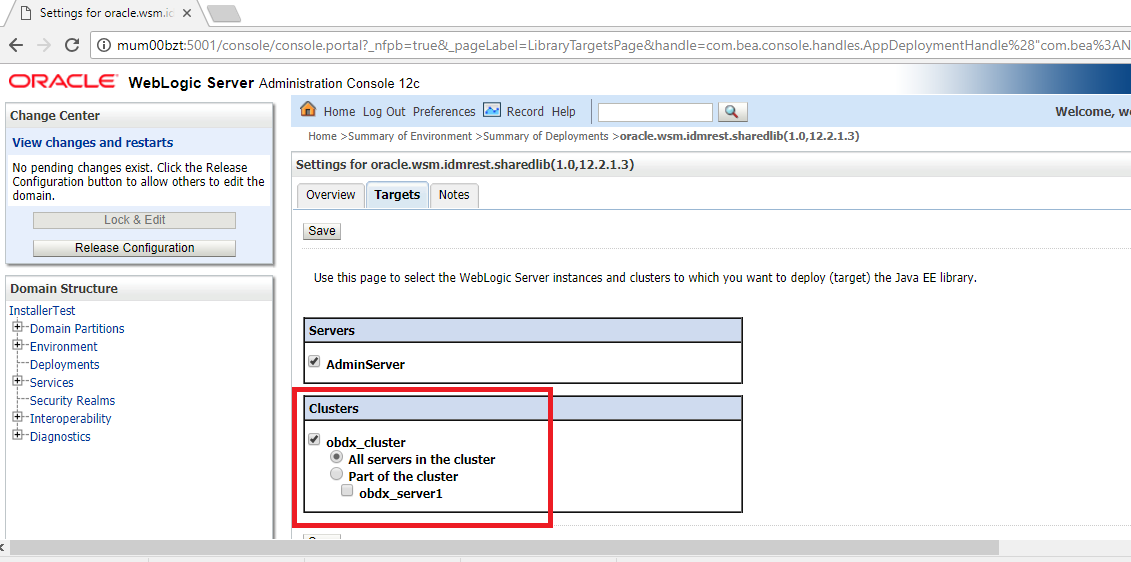The image size is (1131, 562).
Task: Select the Settings for oracle.wsm browser tab
Action: click(105, 13)
